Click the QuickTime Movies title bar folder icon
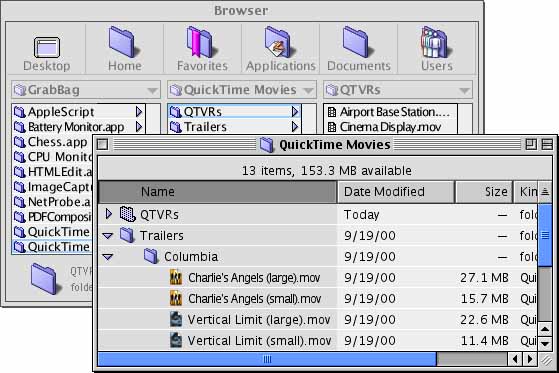This screenshot has height=373, width=559. [266, 145]
